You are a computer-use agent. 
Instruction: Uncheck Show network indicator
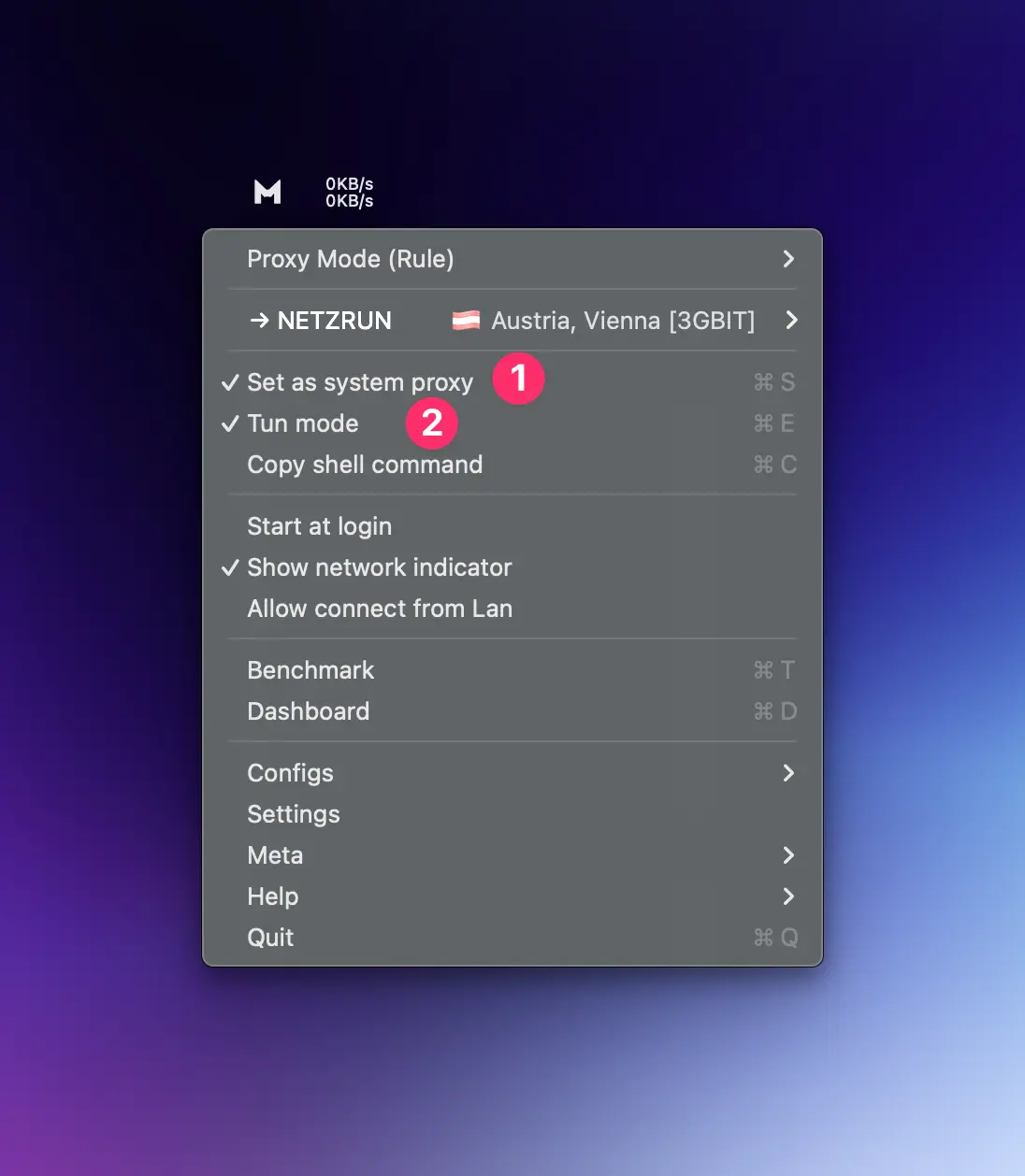[379, 567]
